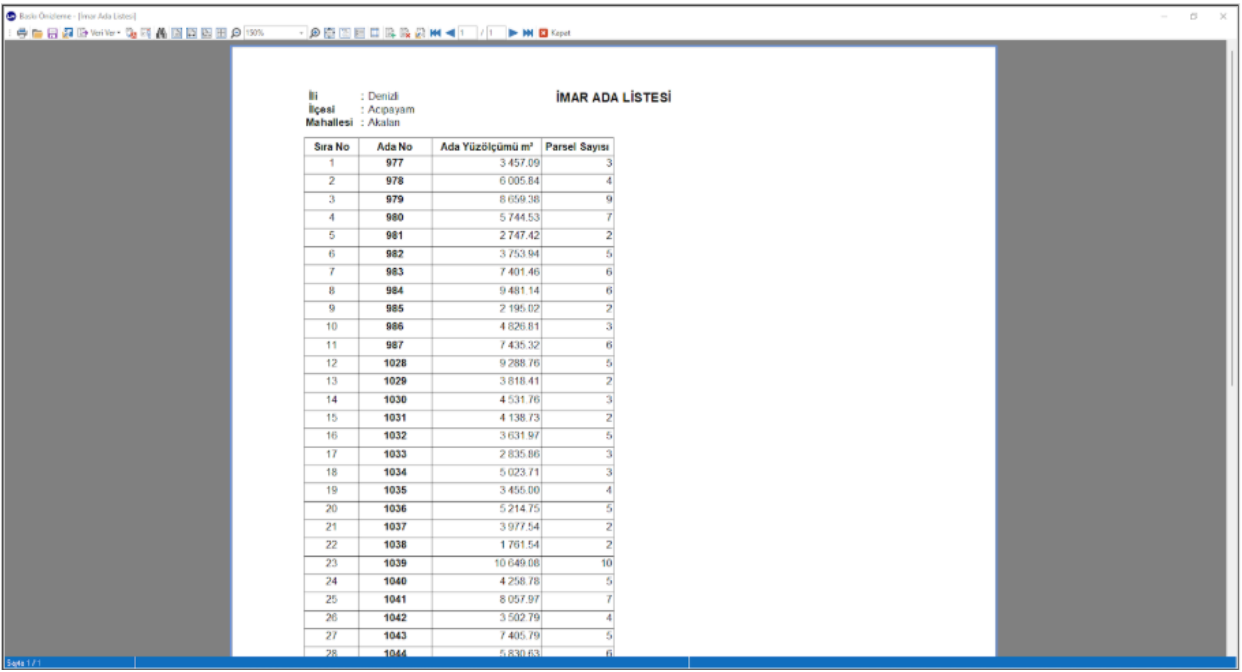Save the report using the floppy disk icon
Image resolution: width=1242 pixels, height=672 pixels.
(52, 33)
